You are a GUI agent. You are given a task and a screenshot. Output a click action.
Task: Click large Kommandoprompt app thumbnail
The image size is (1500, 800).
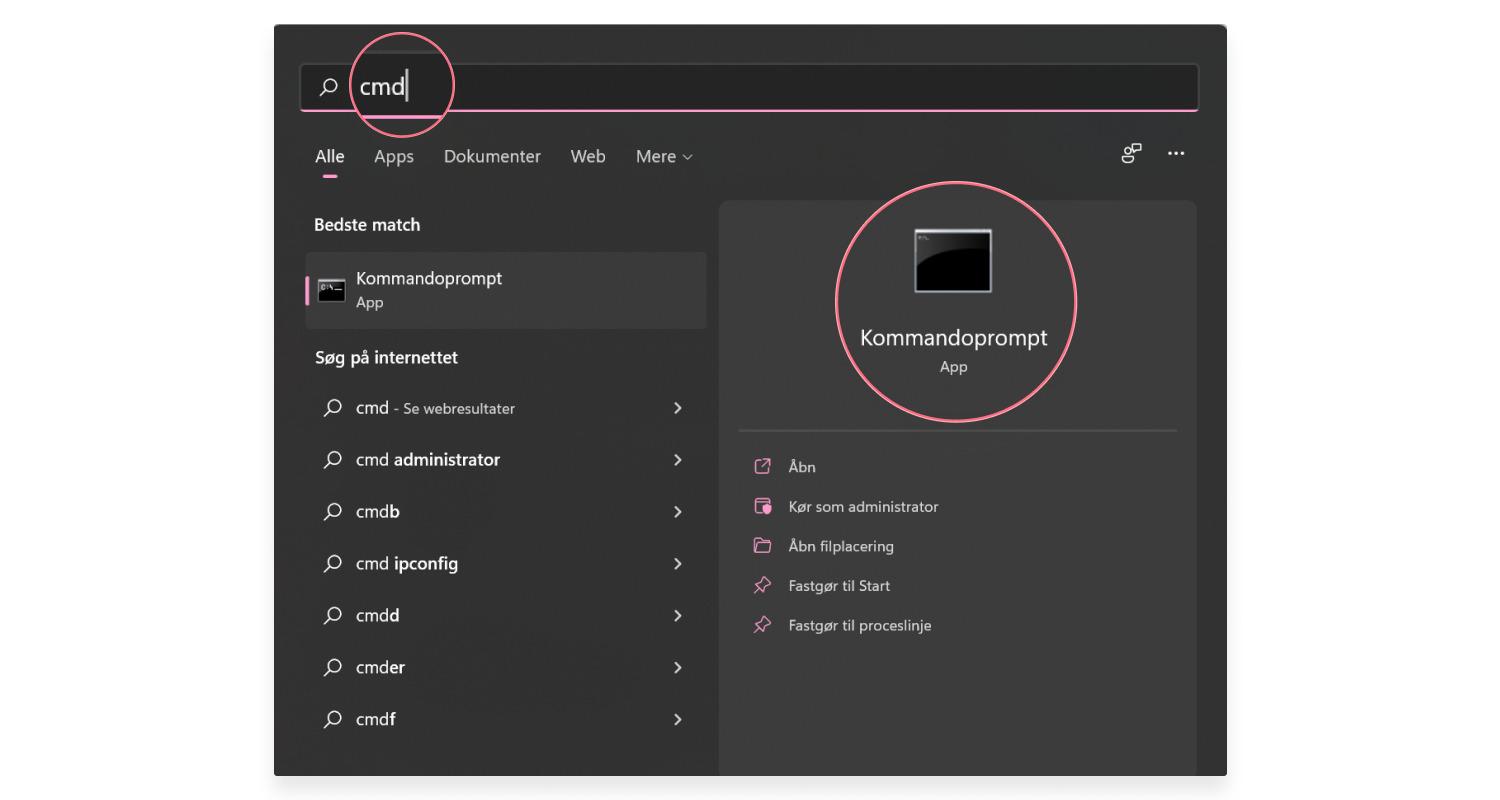953,261
